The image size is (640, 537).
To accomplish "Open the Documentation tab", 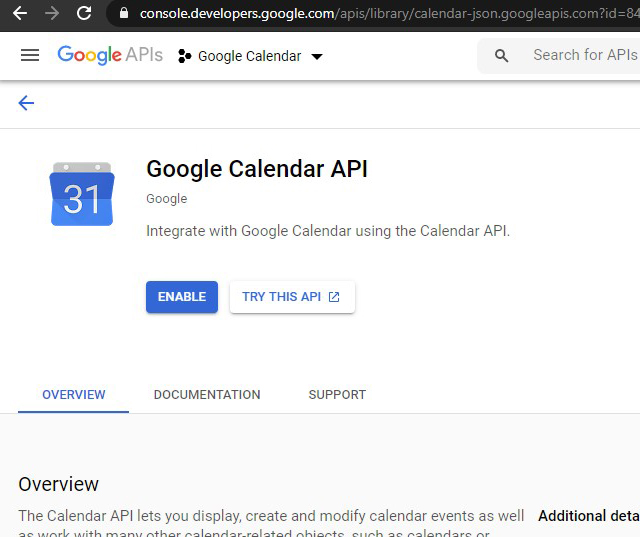I will 207,395.
